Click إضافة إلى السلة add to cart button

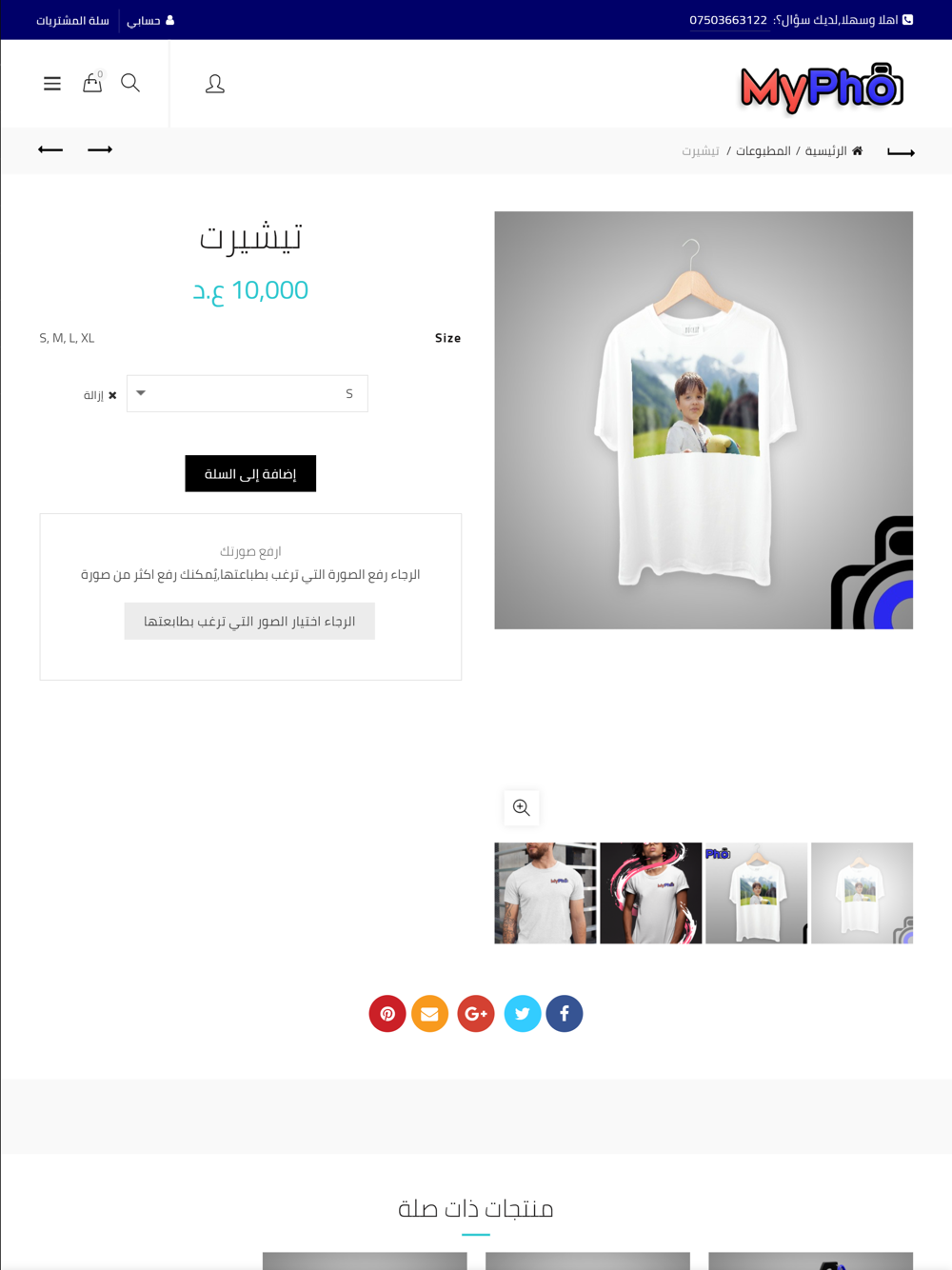pos(250,473)
